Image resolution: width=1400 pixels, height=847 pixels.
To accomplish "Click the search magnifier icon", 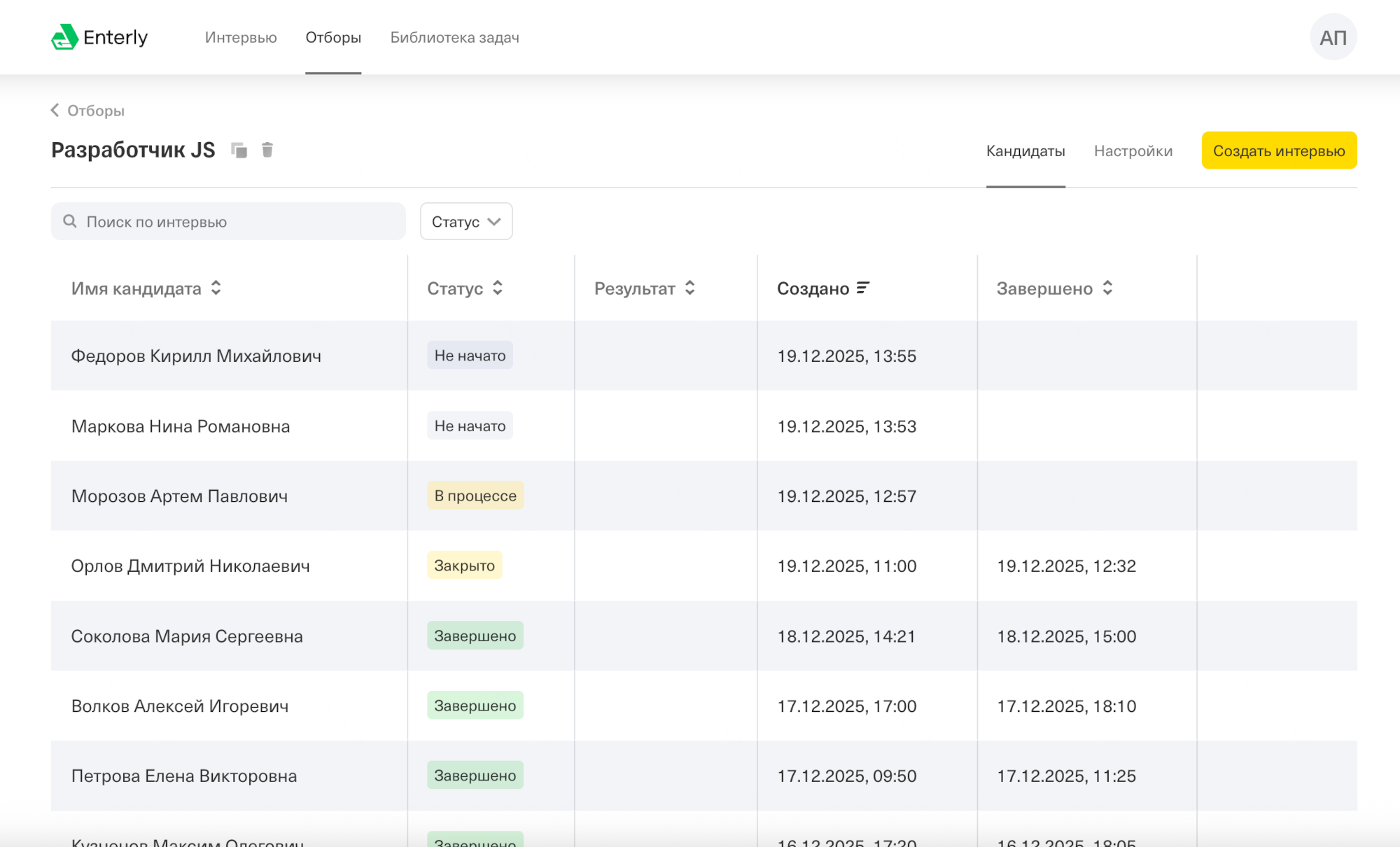I will (x=70, y=221).
